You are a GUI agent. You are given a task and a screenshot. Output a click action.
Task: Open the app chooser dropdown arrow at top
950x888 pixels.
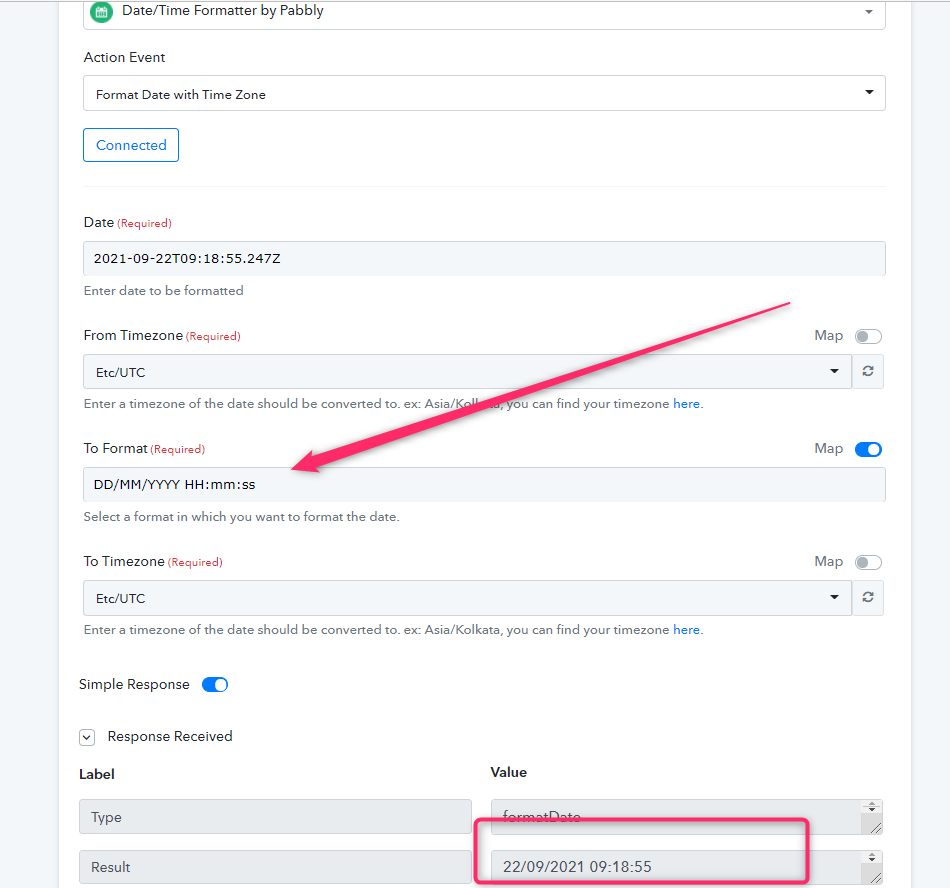[x=869, y=12]
